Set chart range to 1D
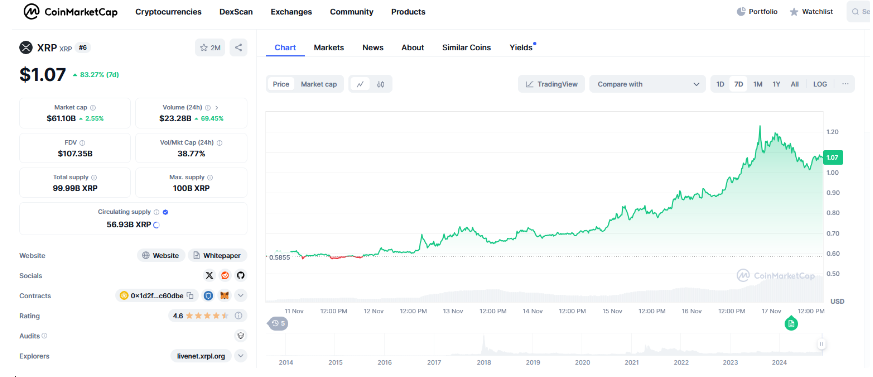This screenshot has height=377, width=873. click(x=720, y=84)
